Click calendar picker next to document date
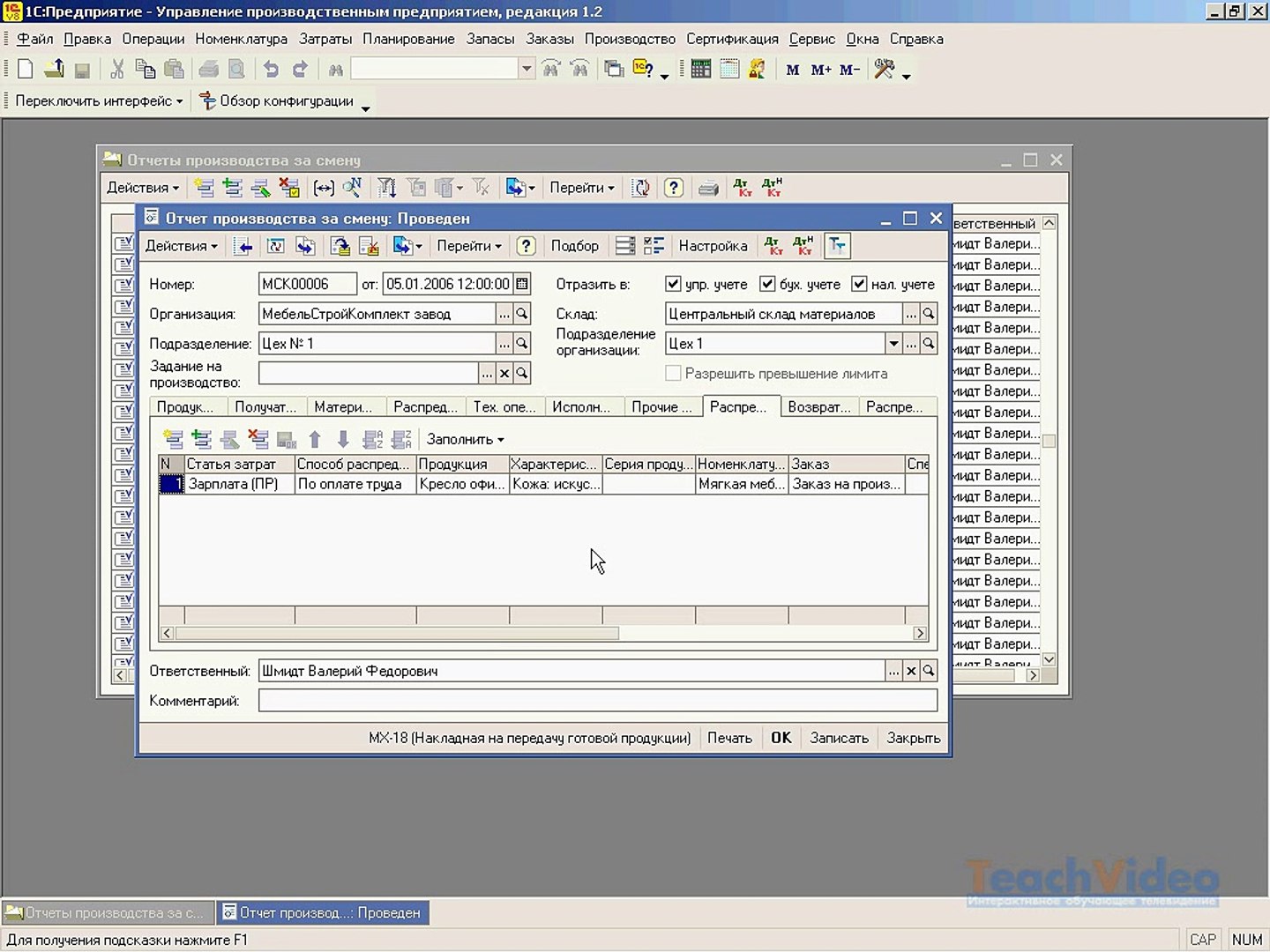This screenshot has height=952, width=1270. 522,284
